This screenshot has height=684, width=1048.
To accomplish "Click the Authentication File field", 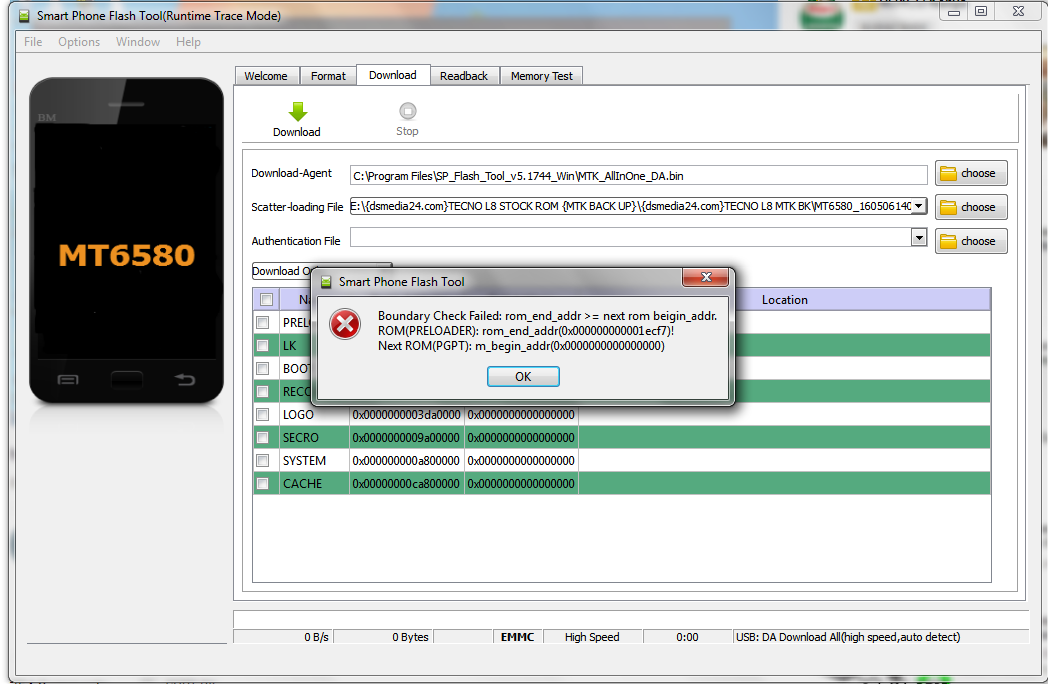I will pos(631,237).
